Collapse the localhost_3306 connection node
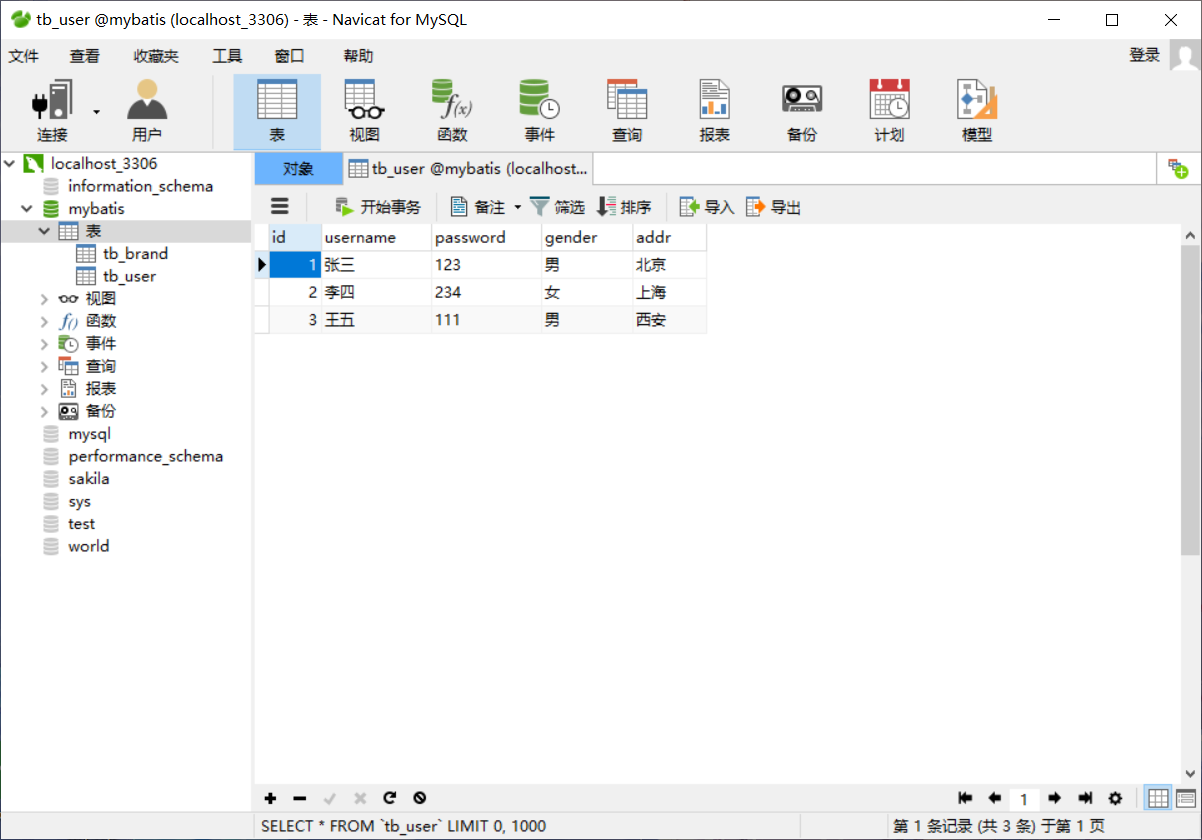This screenshot has height=840, width=1202. [x=10, y=163]
